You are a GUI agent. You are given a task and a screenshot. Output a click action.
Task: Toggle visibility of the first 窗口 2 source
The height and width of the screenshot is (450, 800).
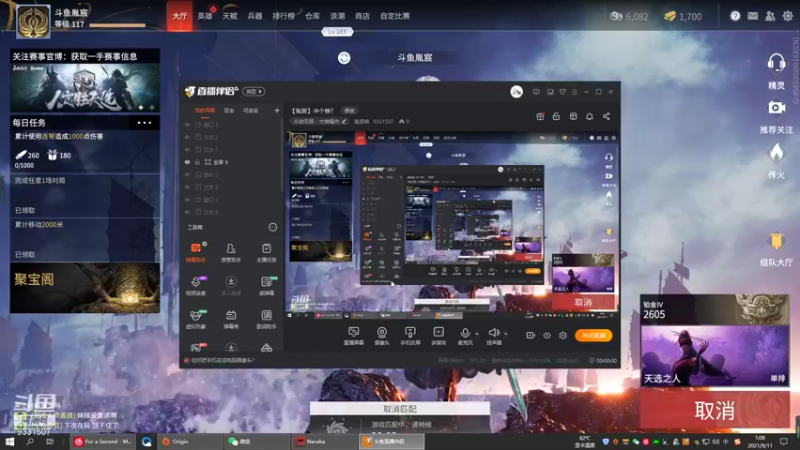click(x=187, y=124)
